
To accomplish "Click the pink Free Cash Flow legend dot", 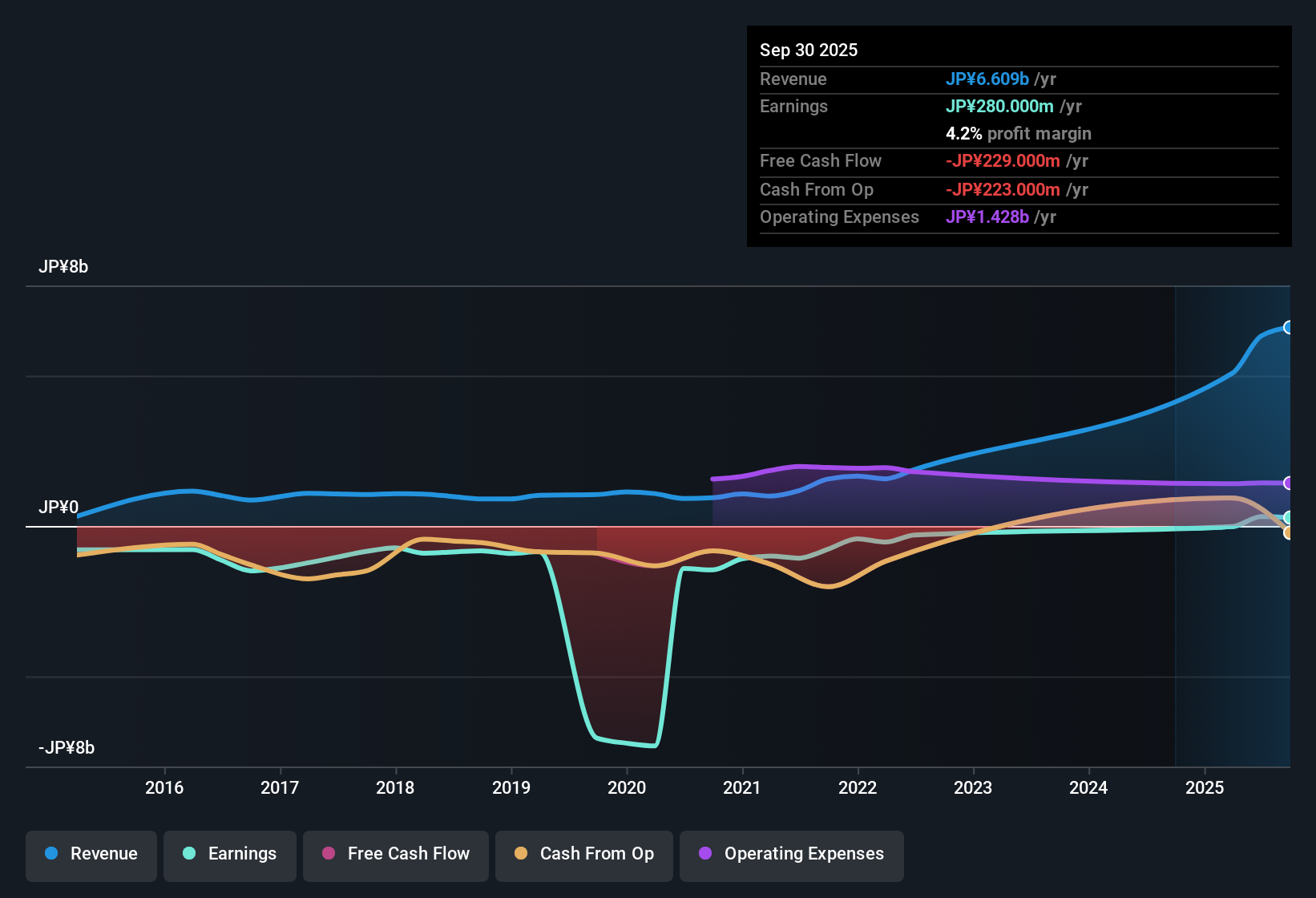I will 328,854.
